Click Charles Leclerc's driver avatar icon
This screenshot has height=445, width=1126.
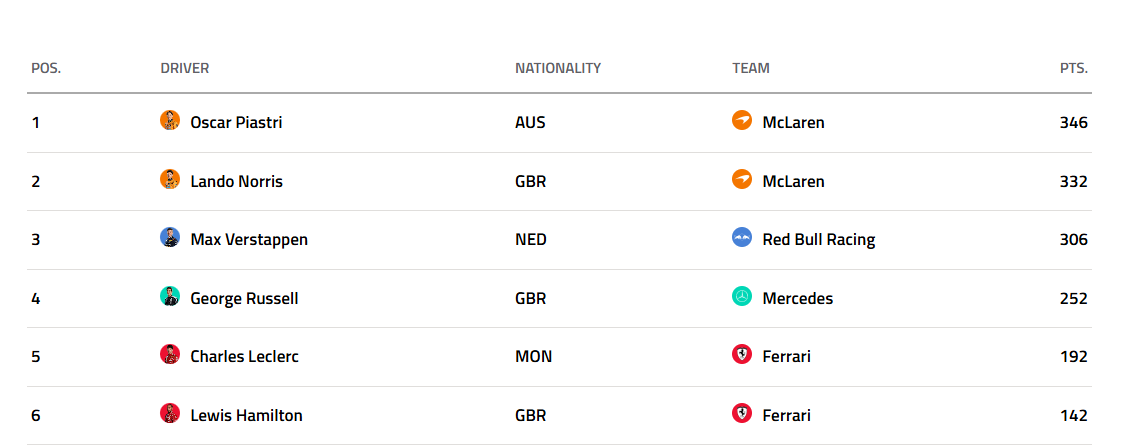(170, 355)
